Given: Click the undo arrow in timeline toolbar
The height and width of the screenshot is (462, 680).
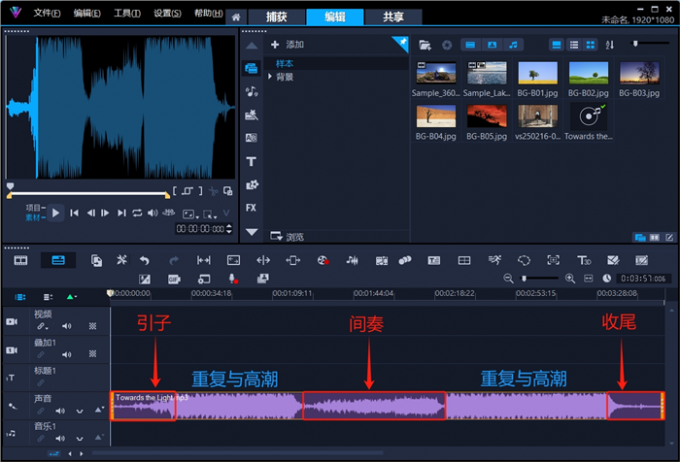Looking at the screenshot, I should point(144,260).
